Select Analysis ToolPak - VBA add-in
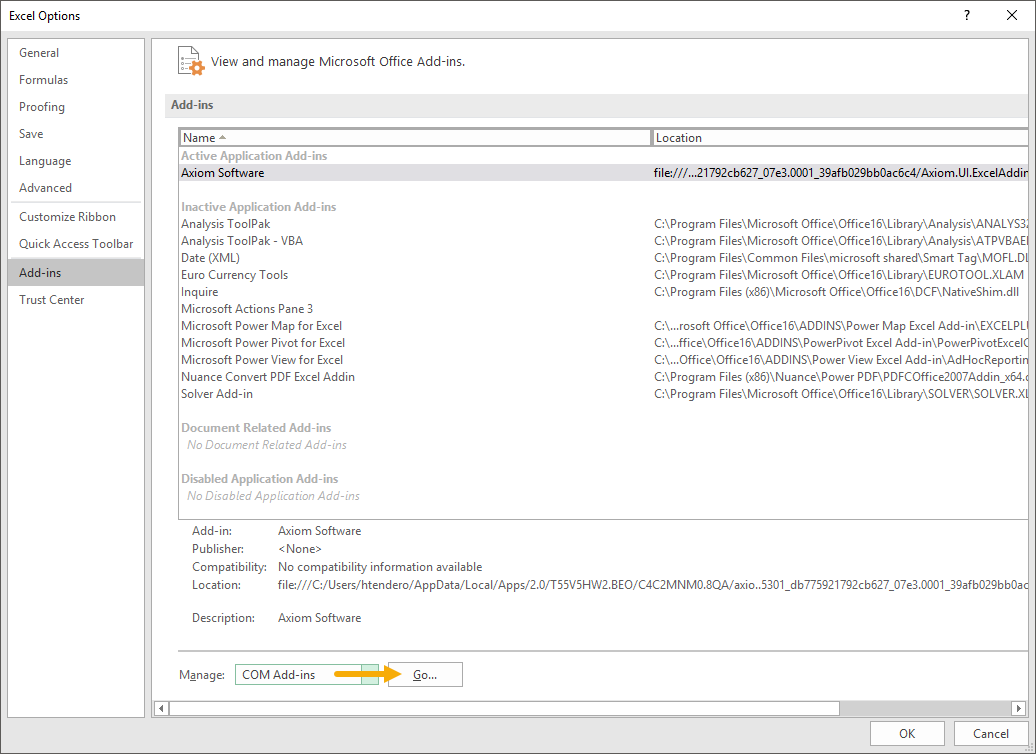Image resolution: width=1036 pixels, height=754 pixels. tap(604, 241)
